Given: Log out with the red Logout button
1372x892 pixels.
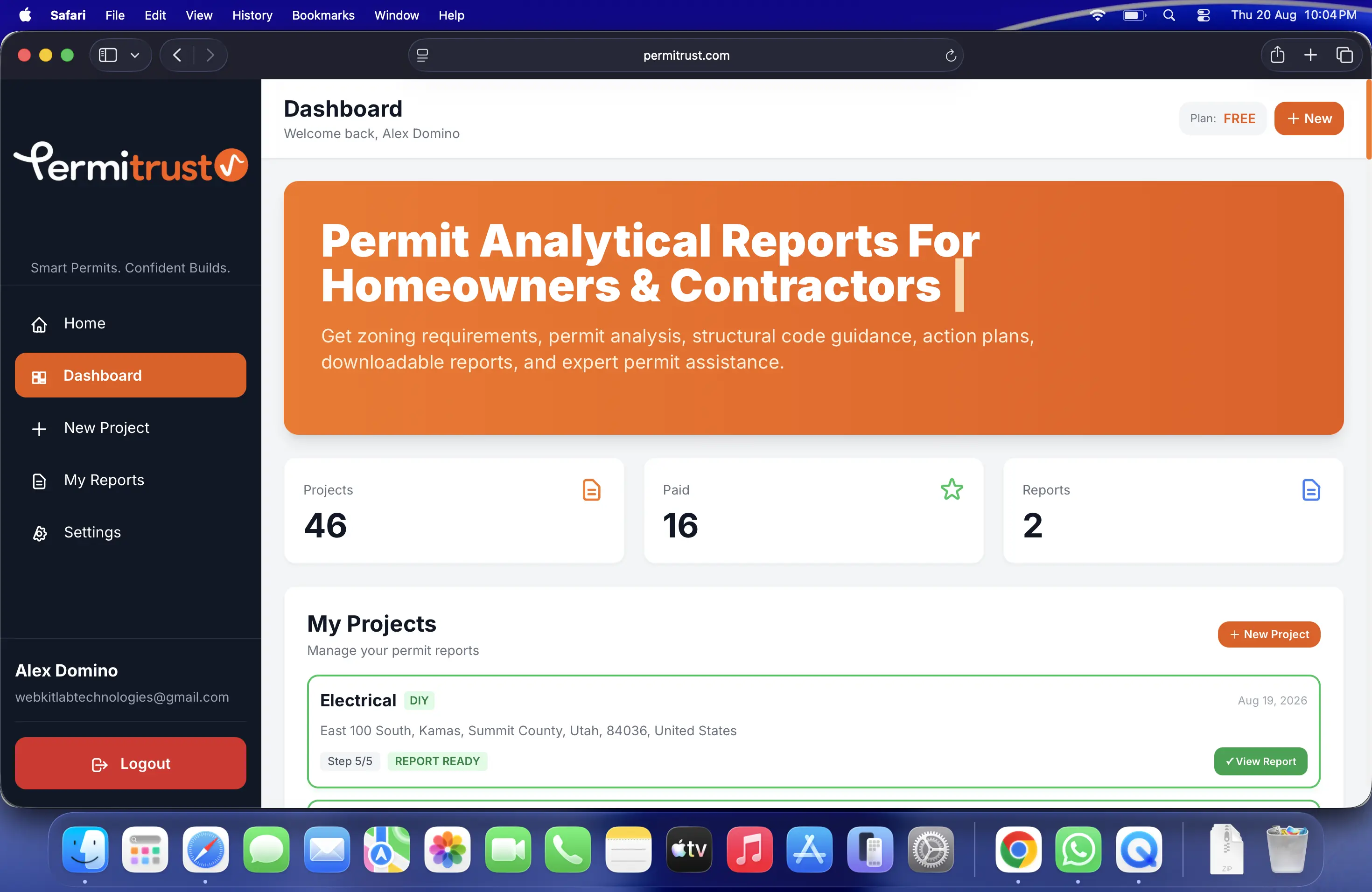Looking at the screenshot, I should tap(130, 763).
